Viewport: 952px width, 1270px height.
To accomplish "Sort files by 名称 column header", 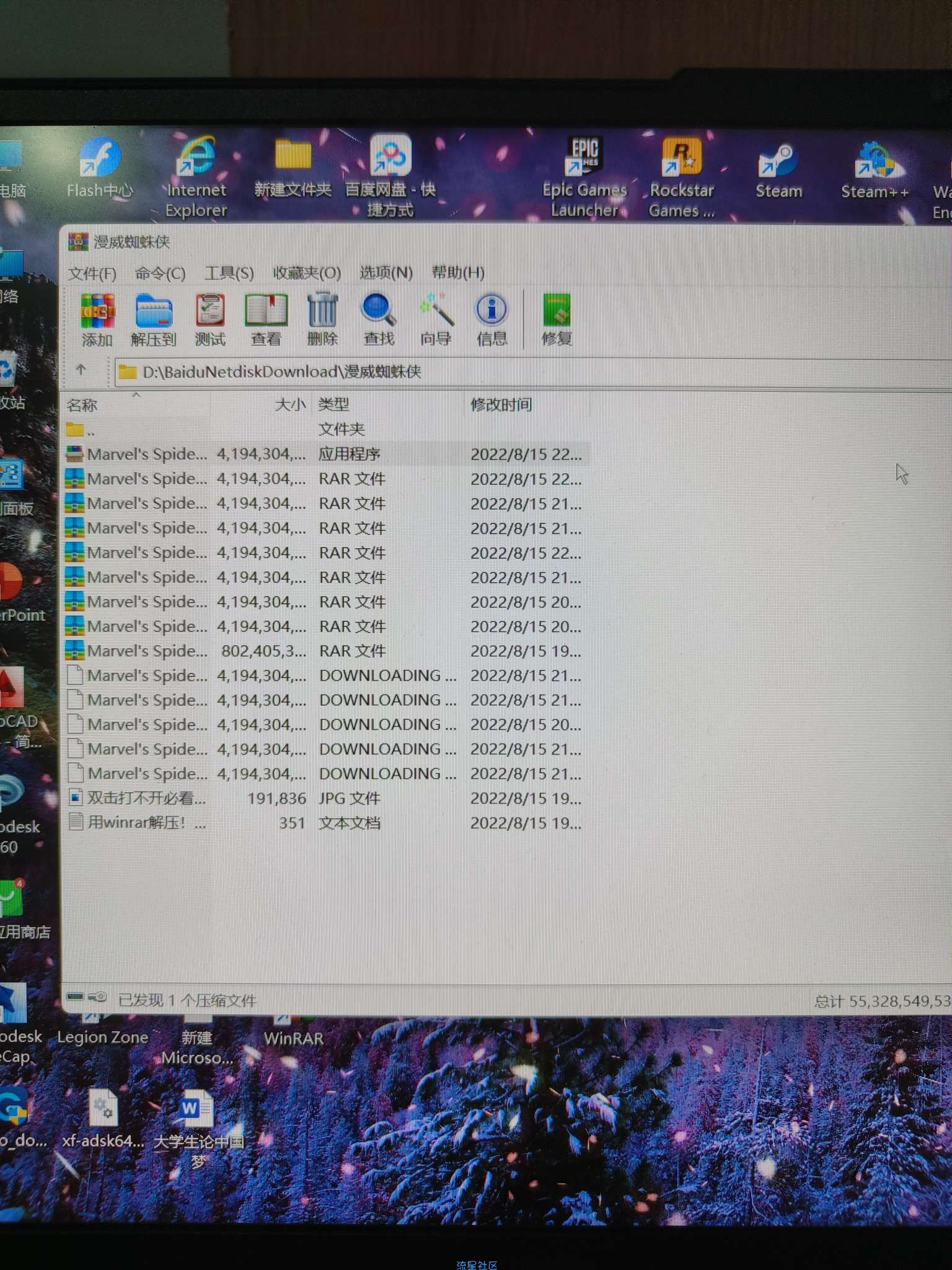I will coord(82,406).
